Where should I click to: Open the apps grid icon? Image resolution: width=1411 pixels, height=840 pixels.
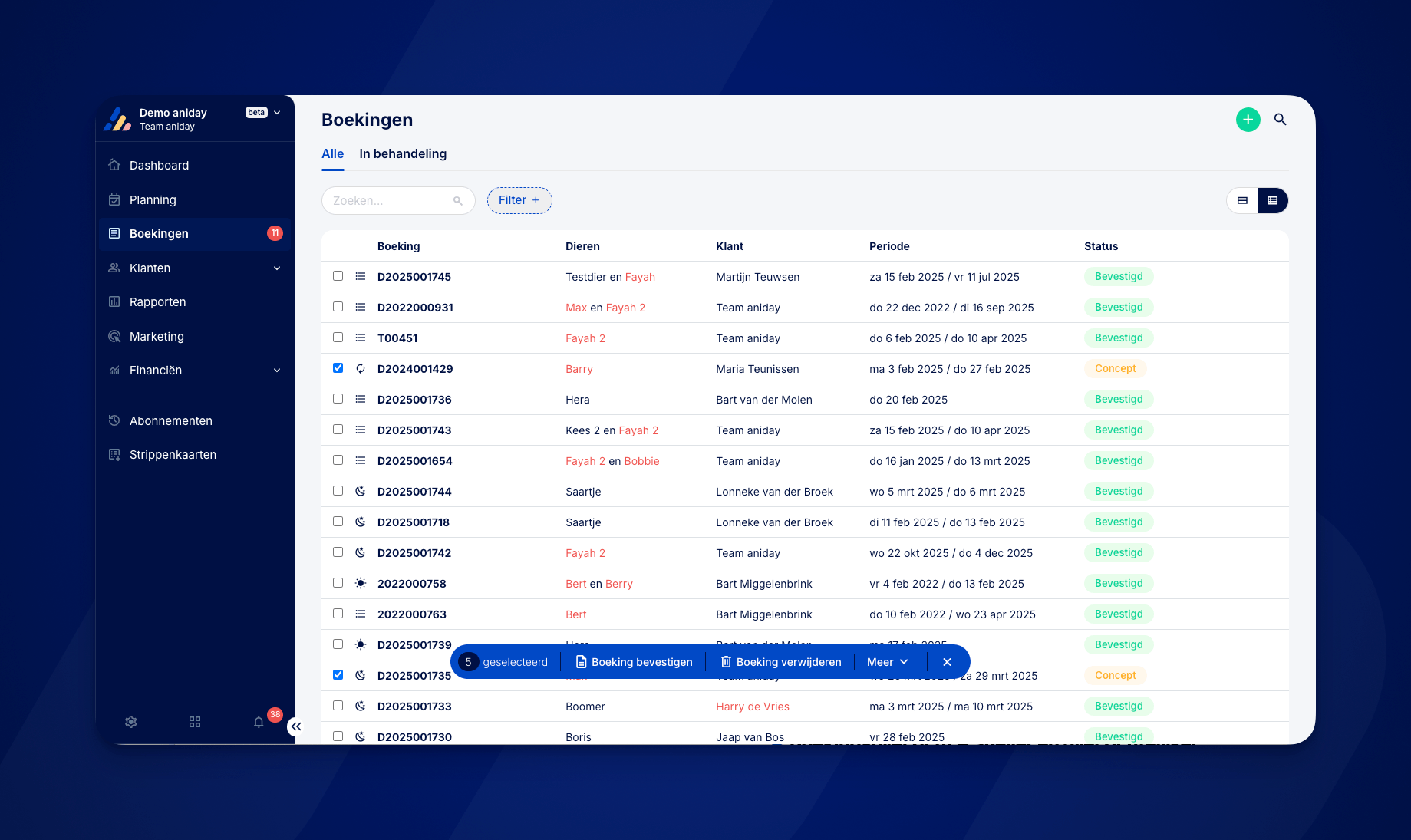(195, 722)
